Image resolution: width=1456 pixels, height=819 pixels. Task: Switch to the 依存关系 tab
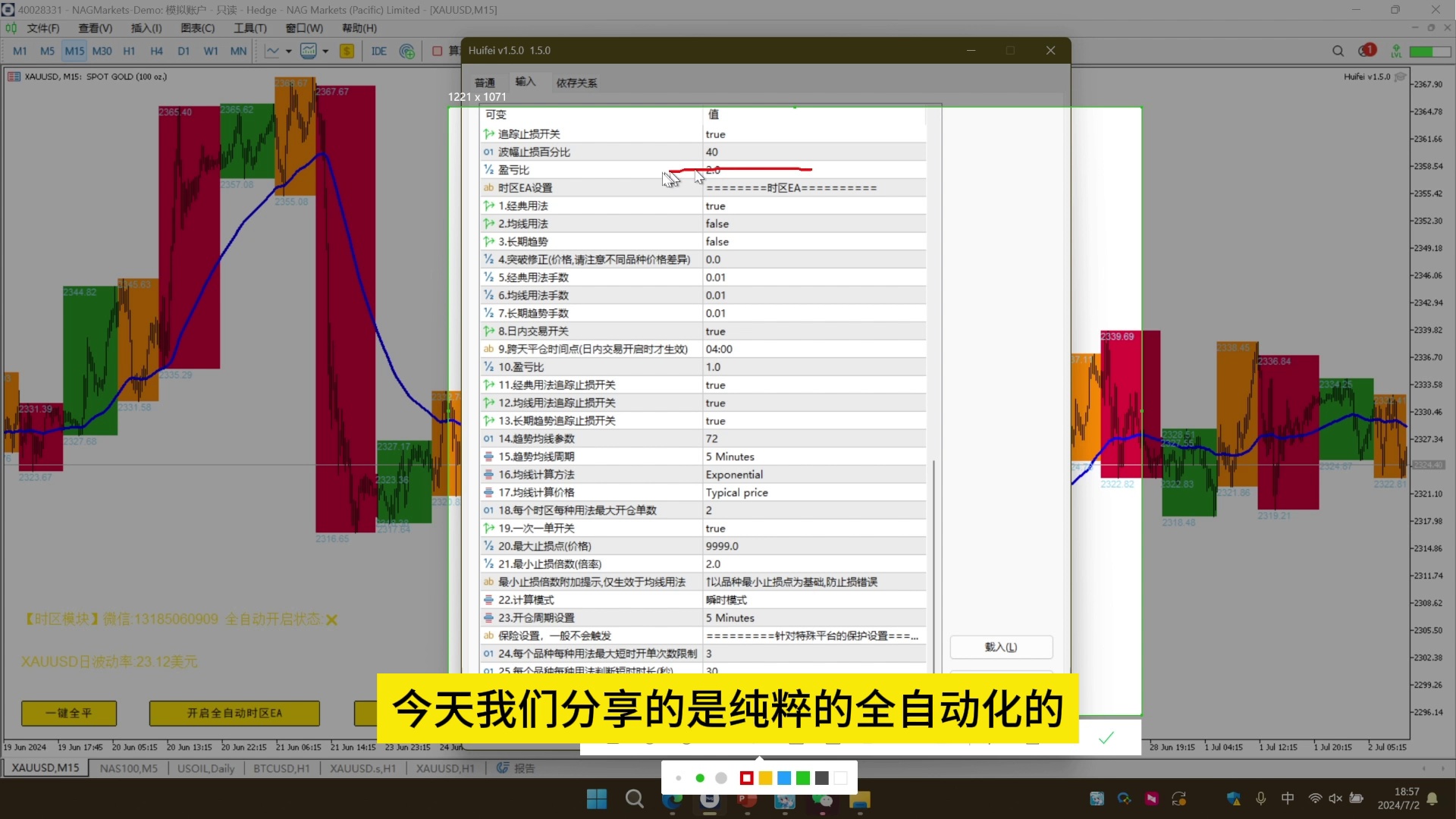click(576, 83)
